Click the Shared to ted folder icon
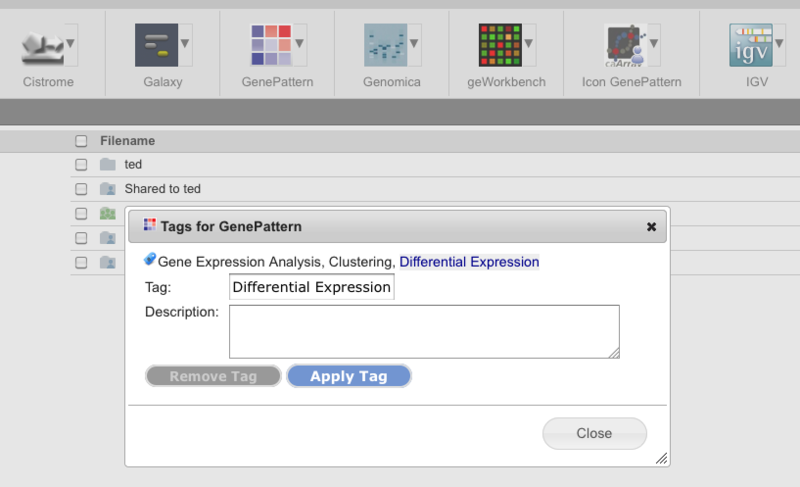This screenshot has height=487, width=800. 108,189
